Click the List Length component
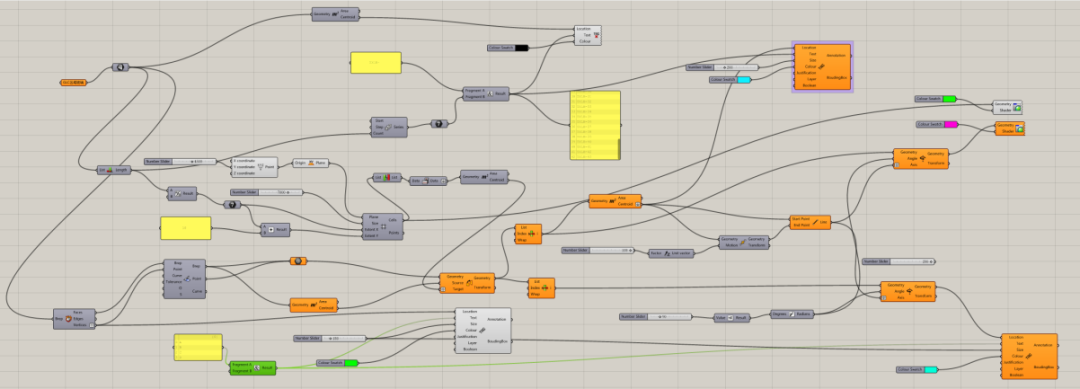 pyautogui.click(x=114, y=169)
